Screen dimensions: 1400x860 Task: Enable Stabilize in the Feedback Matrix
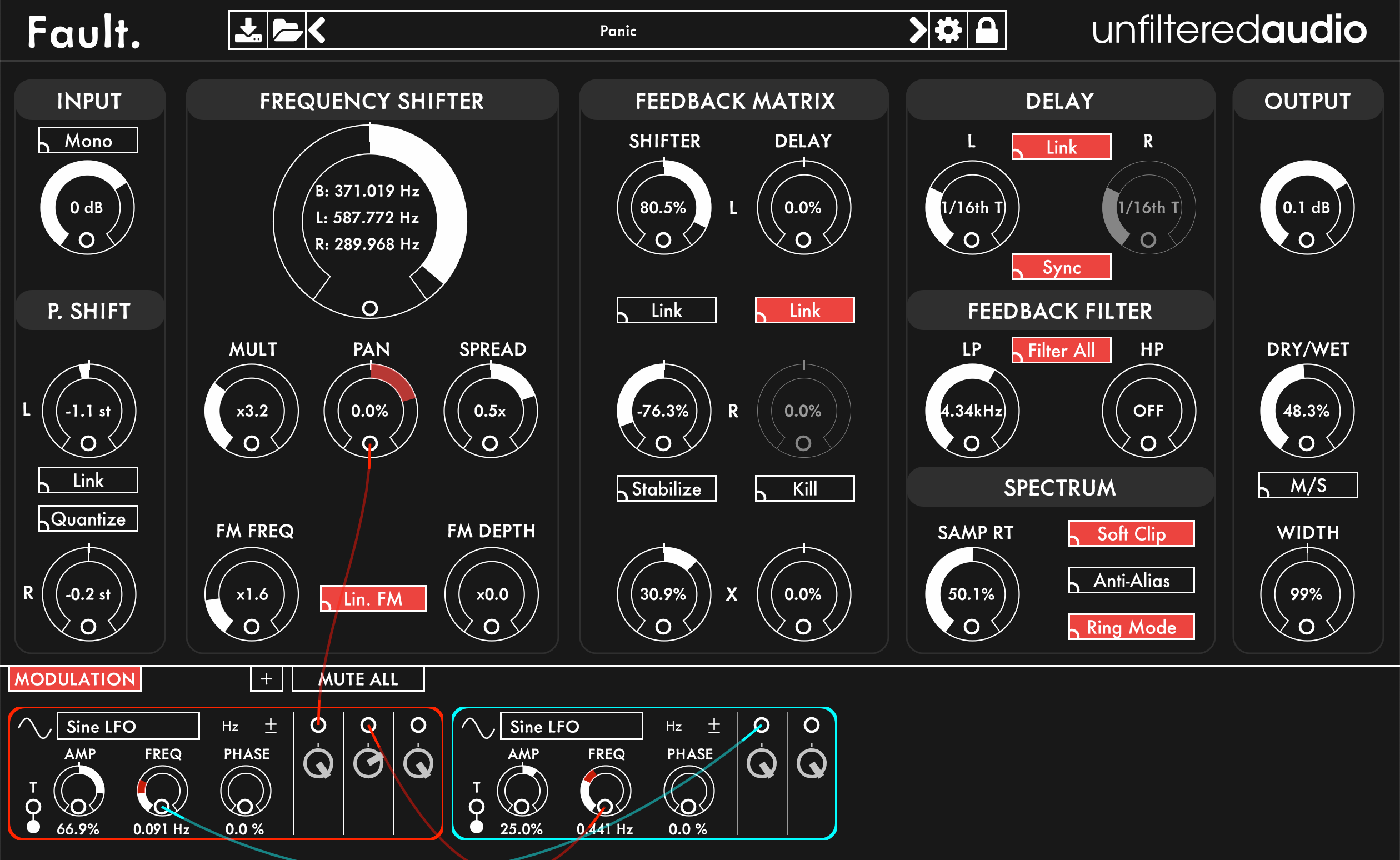coord(666,488)
